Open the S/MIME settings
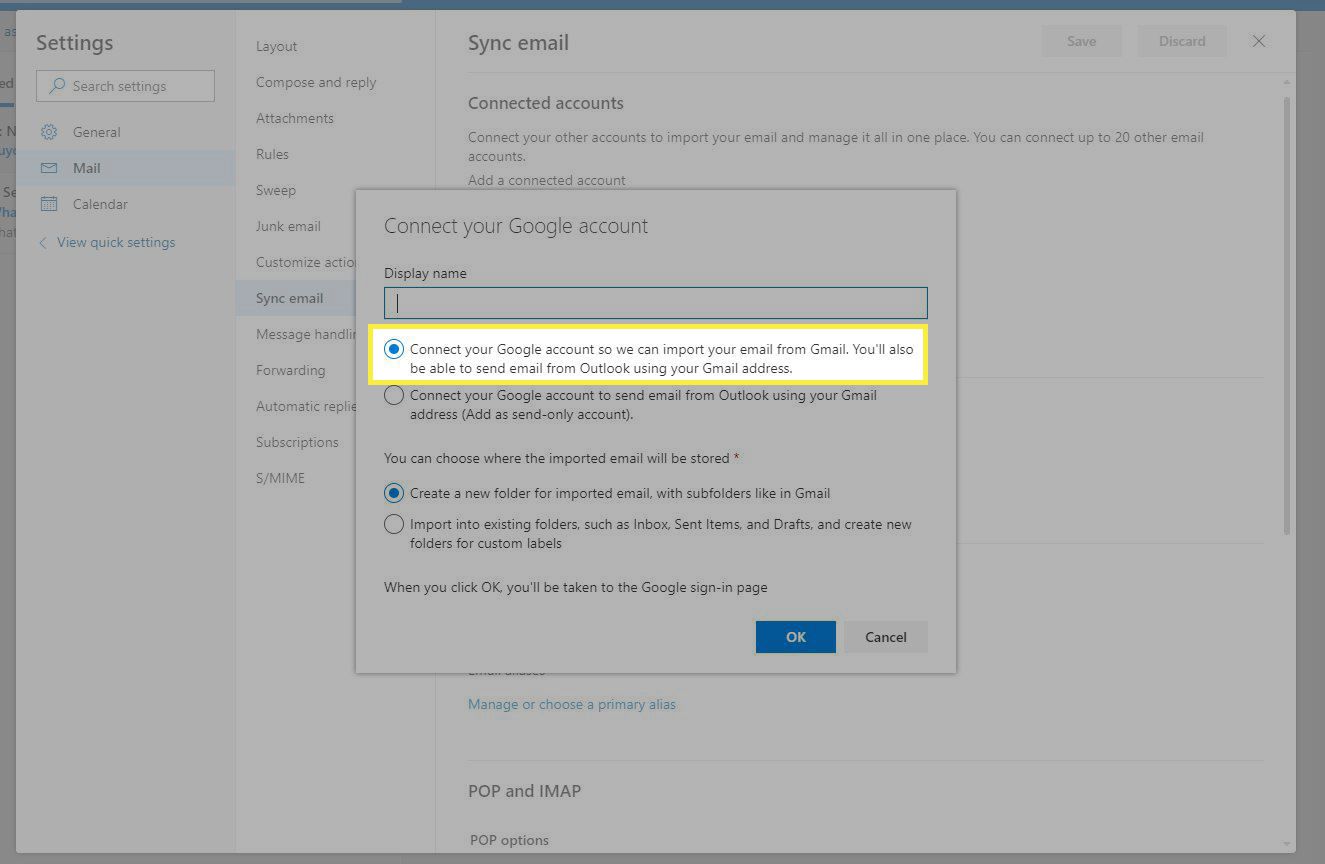The image size is (1325, 864). pyautogui.click(x=280, y=478)
